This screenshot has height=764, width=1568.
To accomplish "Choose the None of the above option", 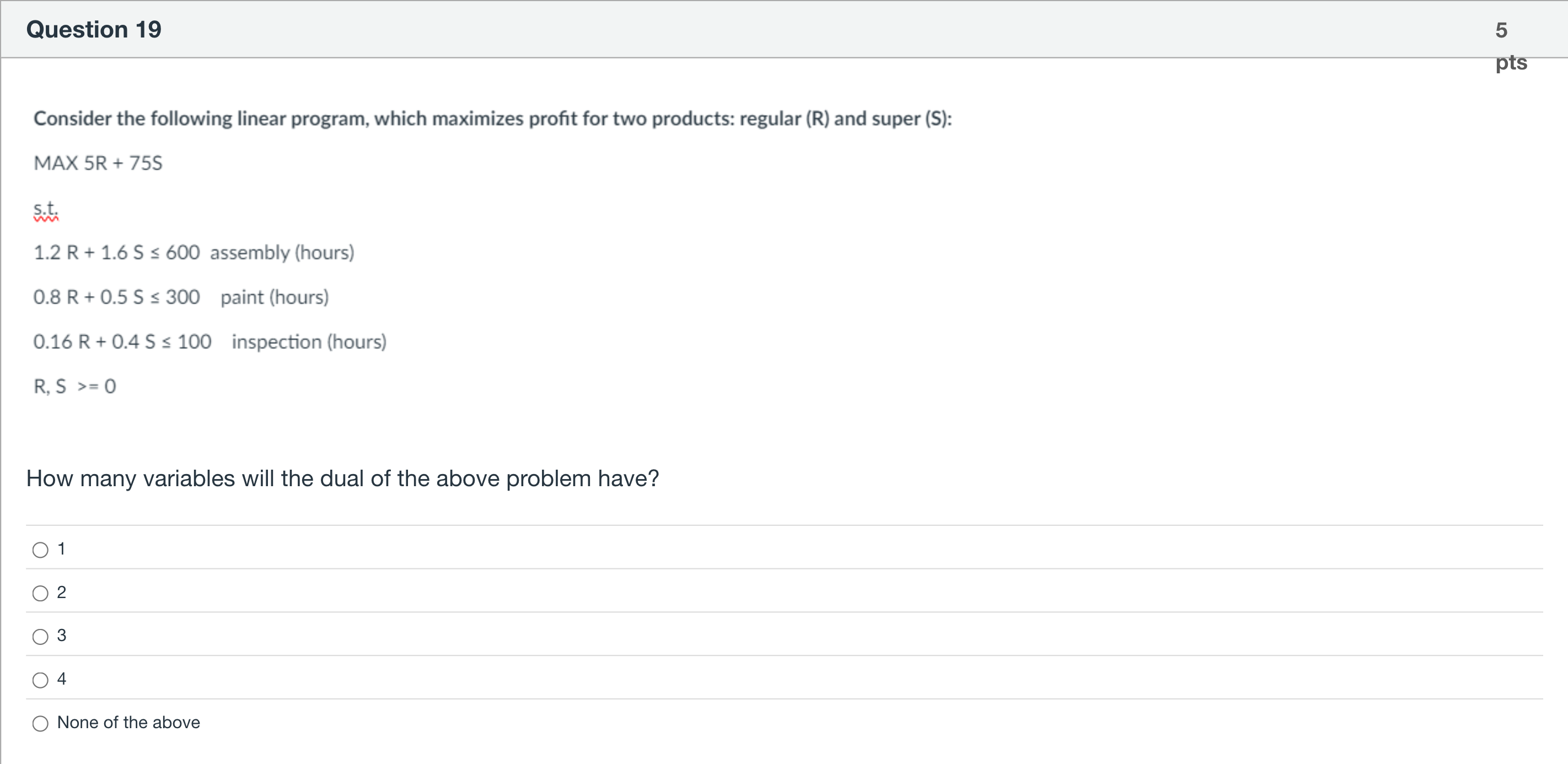I will [x=40, y=723].
